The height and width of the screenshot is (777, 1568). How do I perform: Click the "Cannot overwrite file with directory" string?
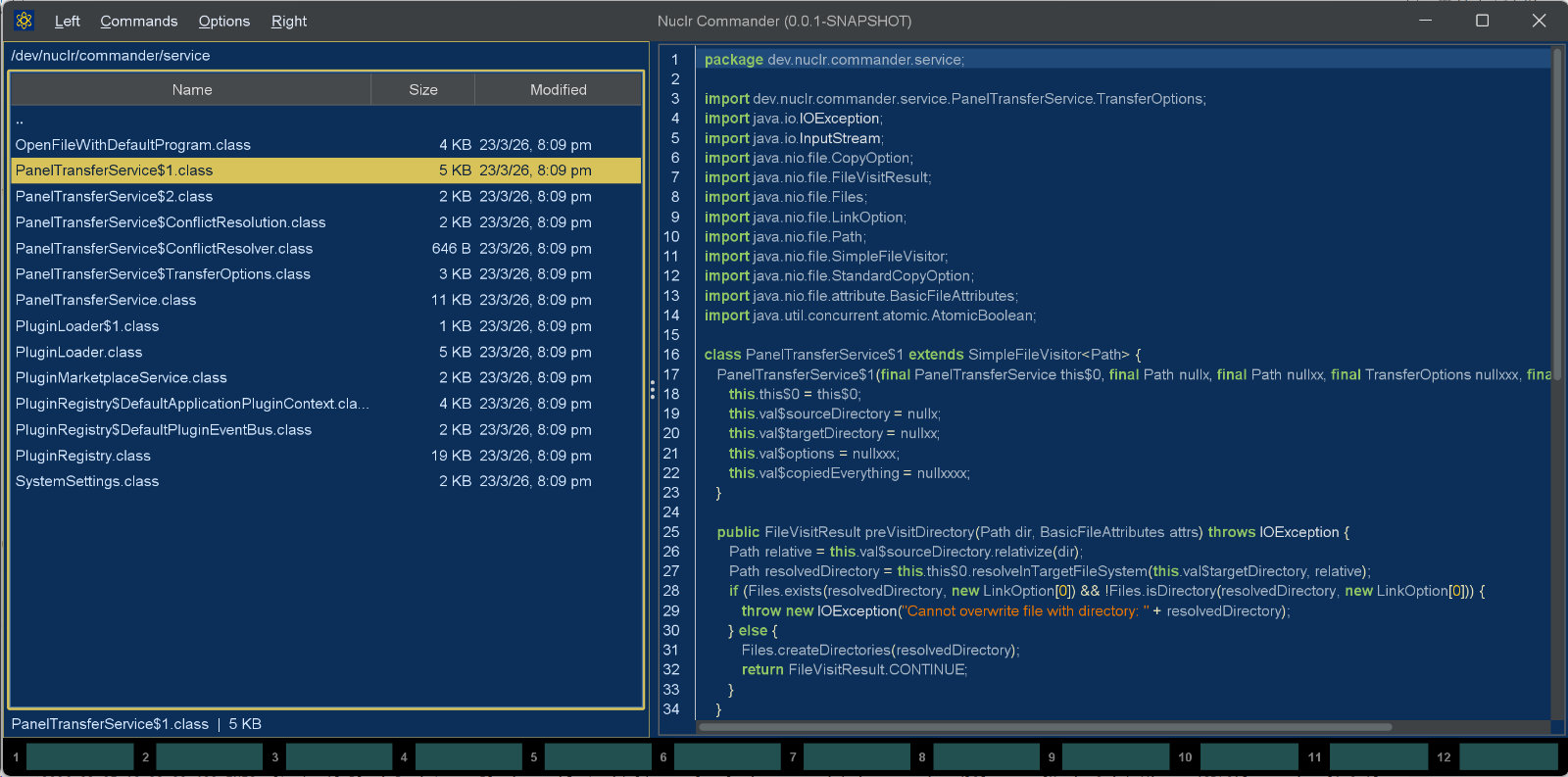1024,611
